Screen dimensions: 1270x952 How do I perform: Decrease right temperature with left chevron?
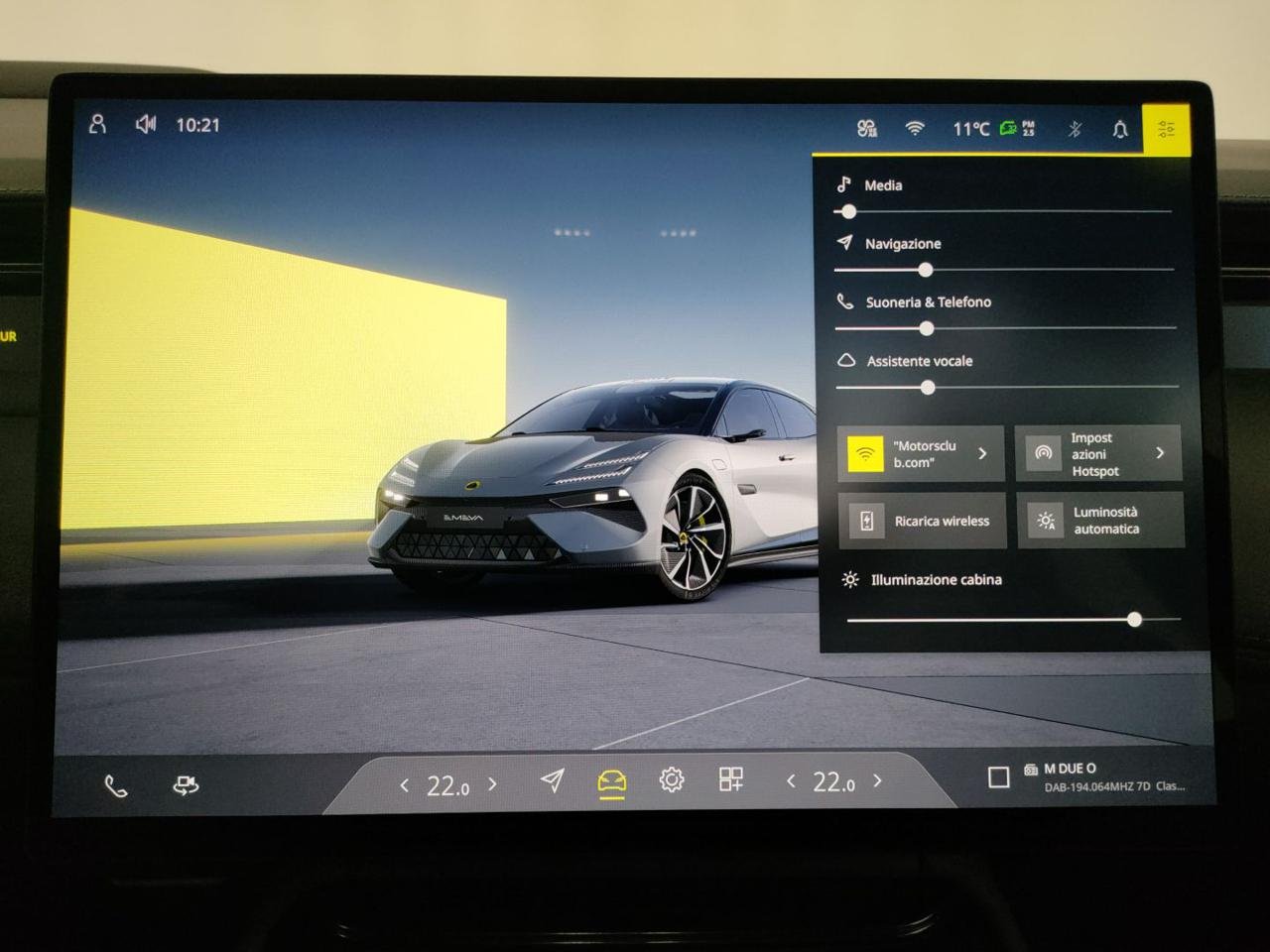791,781
